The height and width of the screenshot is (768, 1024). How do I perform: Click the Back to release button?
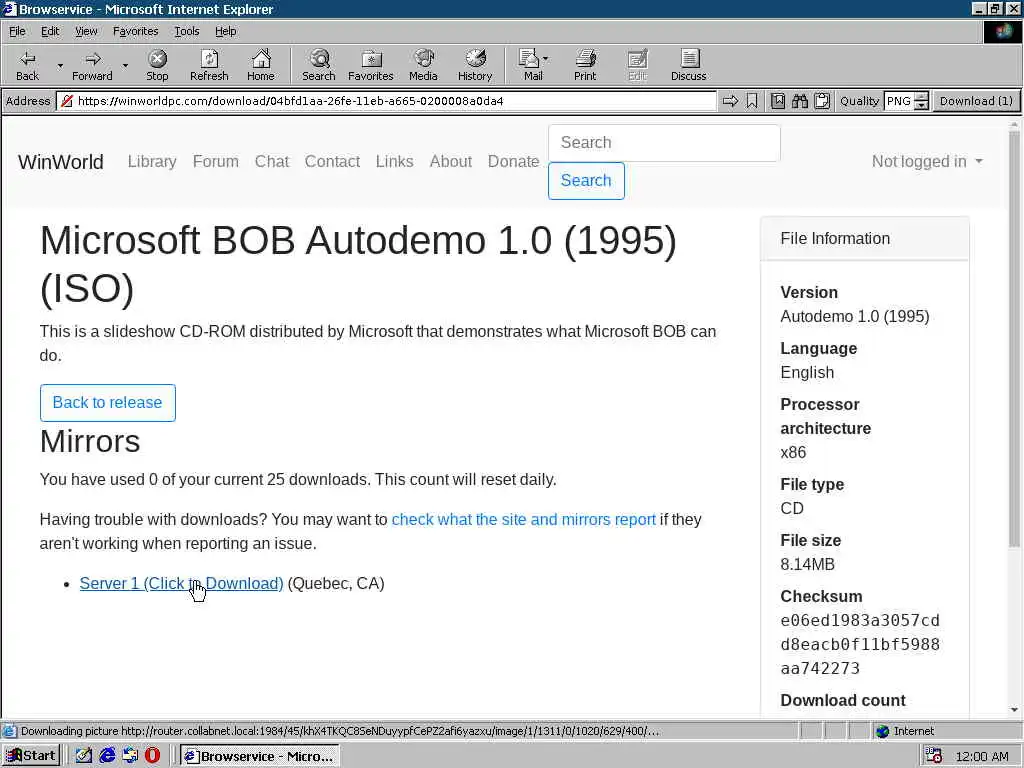pos(108,403)
